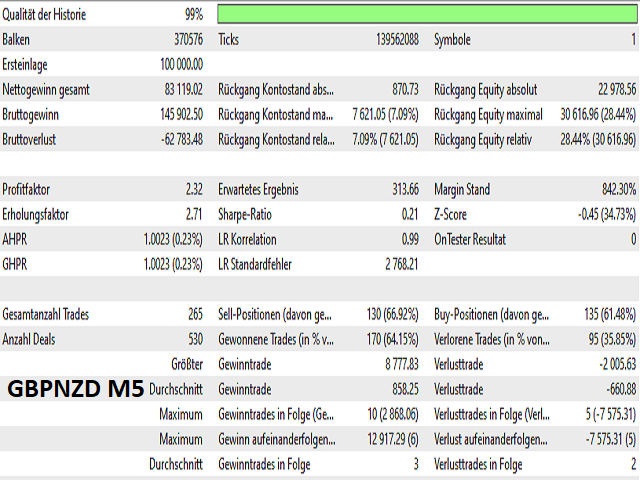The height and width of the screenshot is (480, 640).
Task: Click the GHPR label
Action: pos(15,264)
